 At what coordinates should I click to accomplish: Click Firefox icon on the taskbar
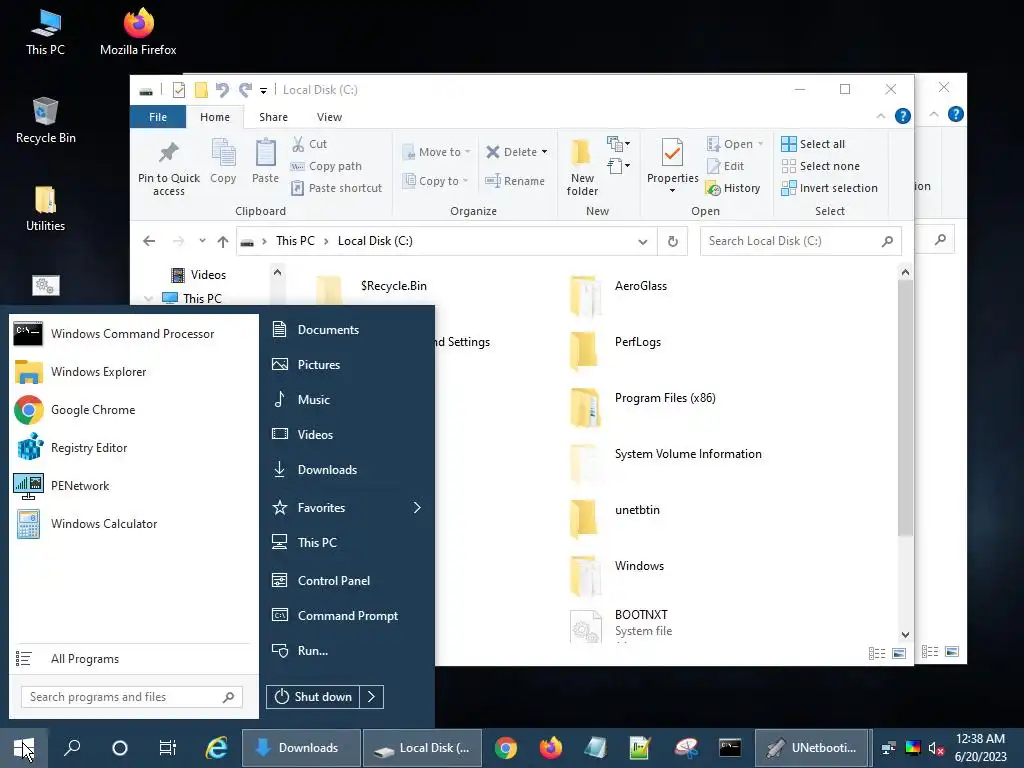click(x=551, y=748)
